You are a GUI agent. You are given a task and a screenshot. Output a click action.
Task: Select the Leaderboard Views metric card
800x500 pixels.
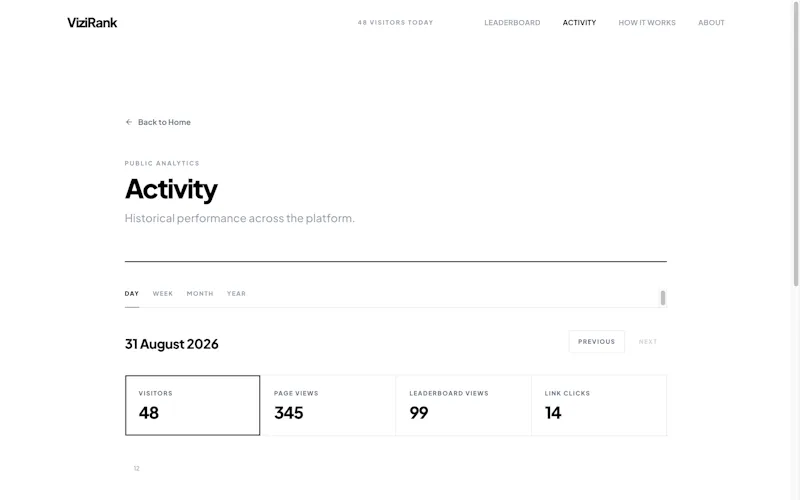(x=463, y=405)
